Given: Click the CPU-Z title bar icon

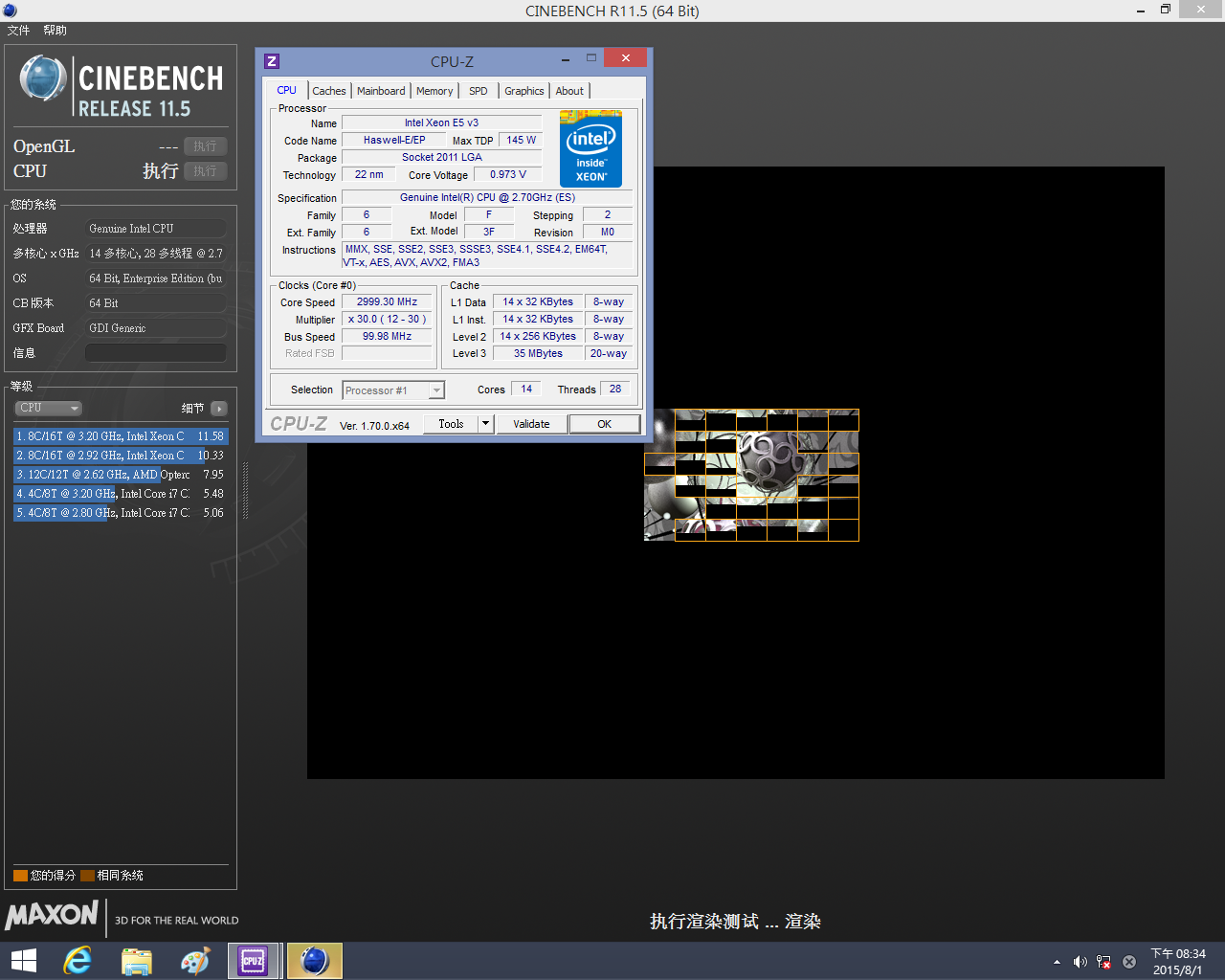Looking at the screenshot, I should (272, 61).
